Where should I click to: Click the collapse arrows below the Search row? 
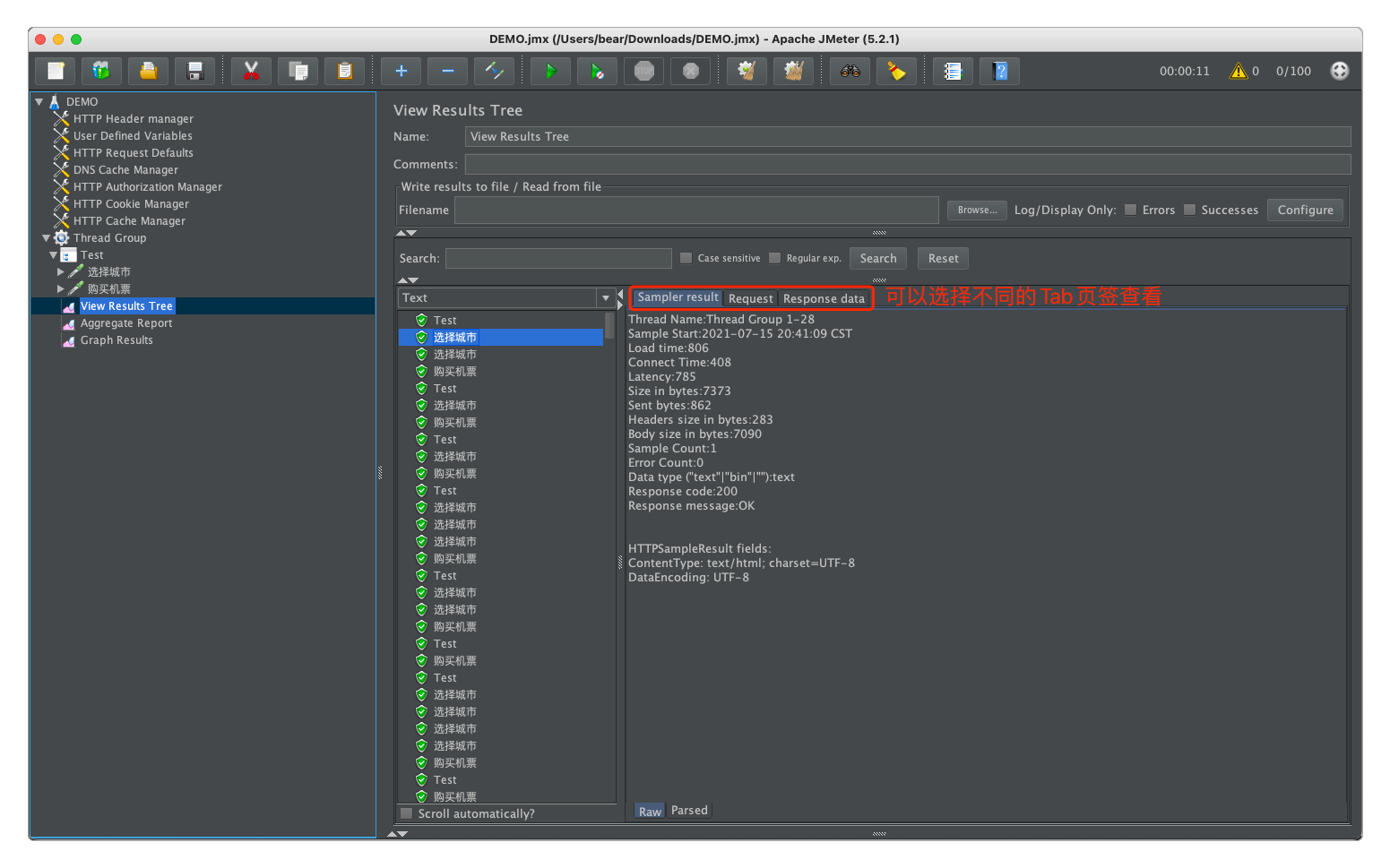pos(407,280)
